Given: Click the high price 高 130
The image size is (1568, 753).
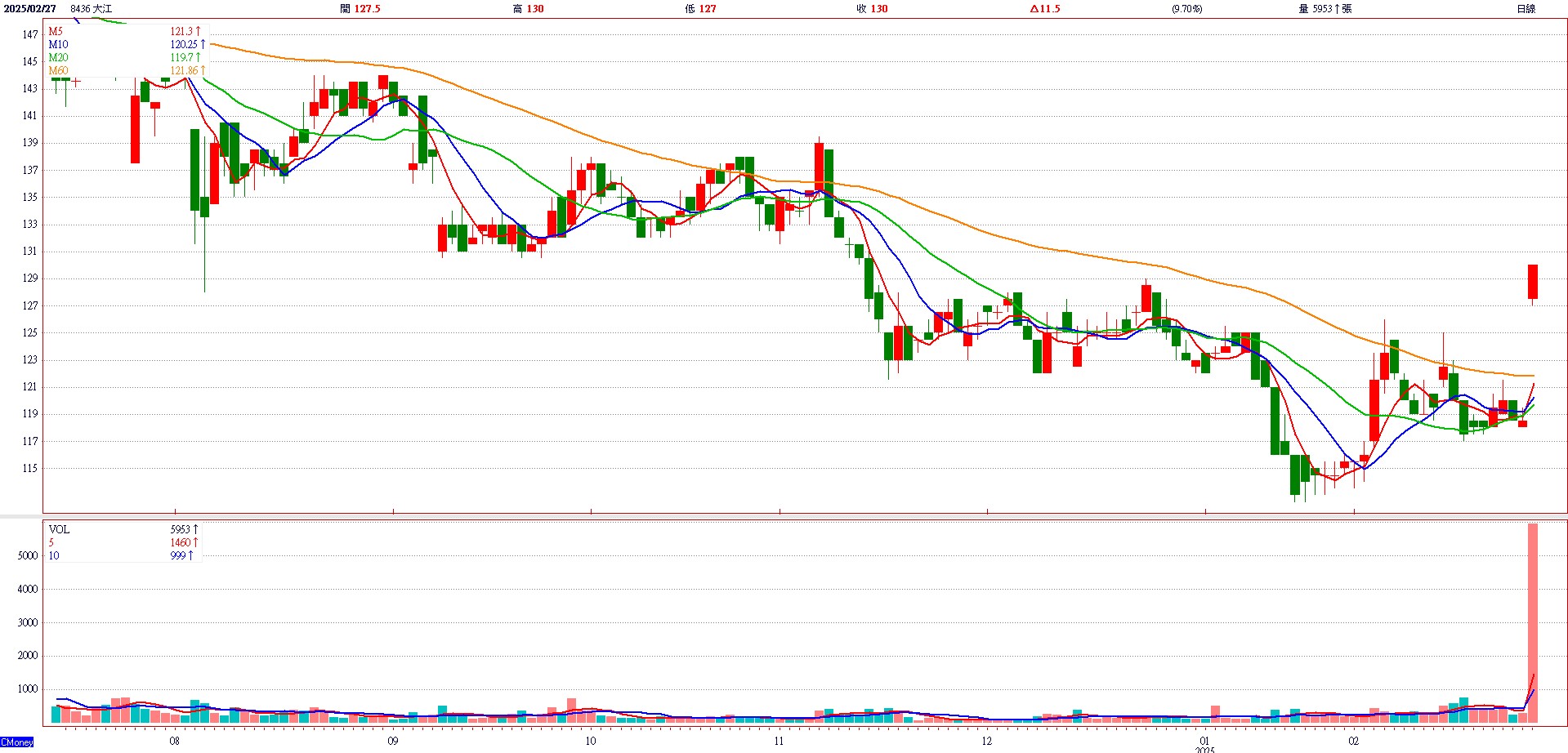Looking at the screenshot, I should [x=529, y=9].
